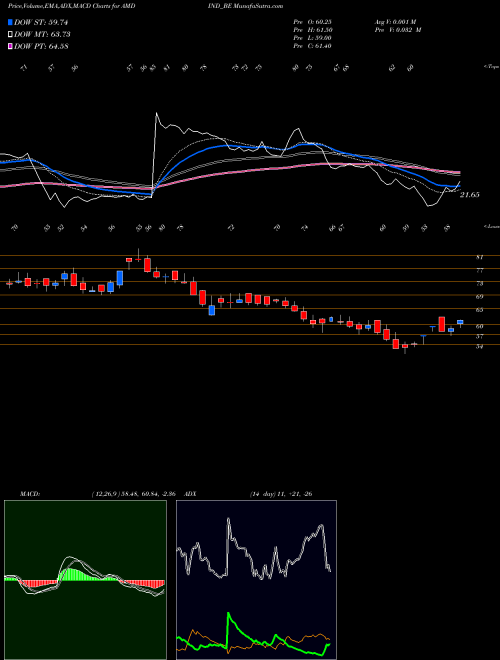500x660 pixels.
Task: Click the 'Avg V: 0.001 M' volume text
Action: point(395,21)
